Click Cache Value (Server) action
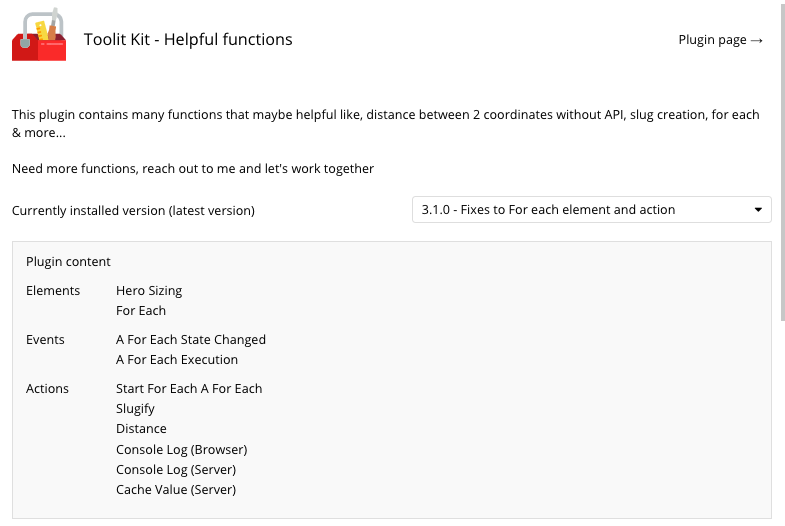Viewport: 785px width, 526px height. pyautogui.click(x=176, y=490)
